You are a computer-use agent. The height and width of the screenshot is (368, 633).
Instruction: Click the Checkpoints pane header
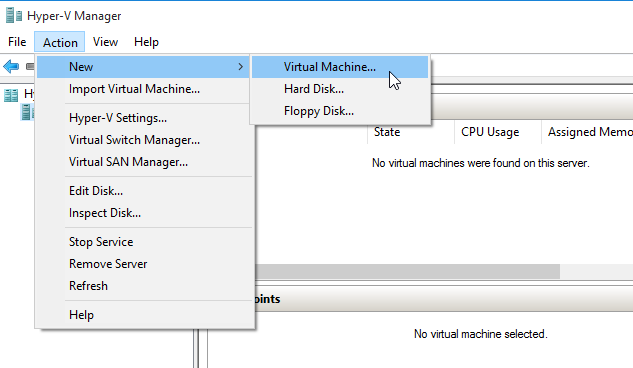pos(444,299)
